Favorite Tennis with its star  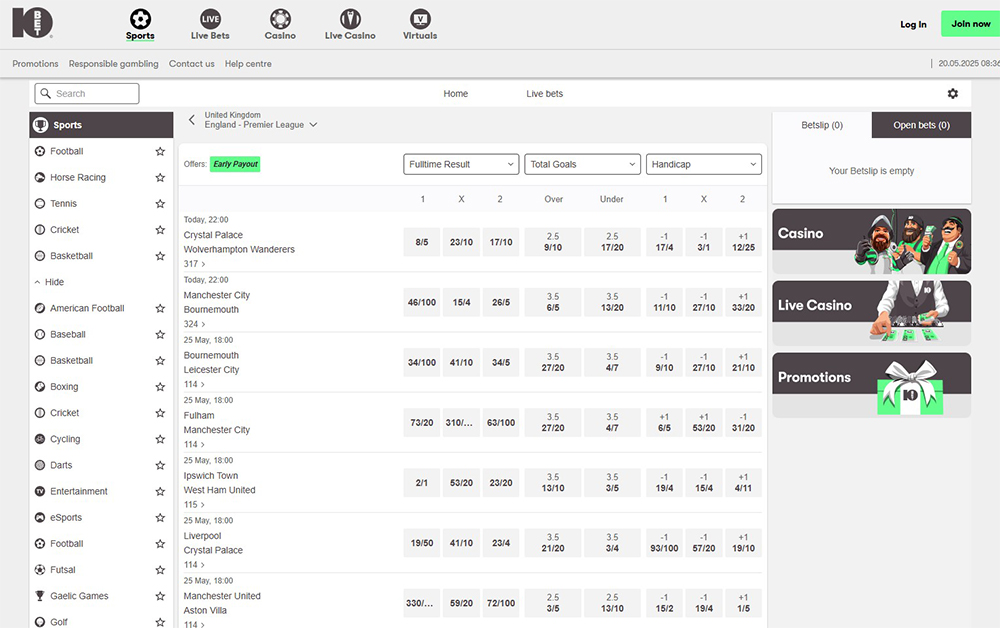(160, 203)
